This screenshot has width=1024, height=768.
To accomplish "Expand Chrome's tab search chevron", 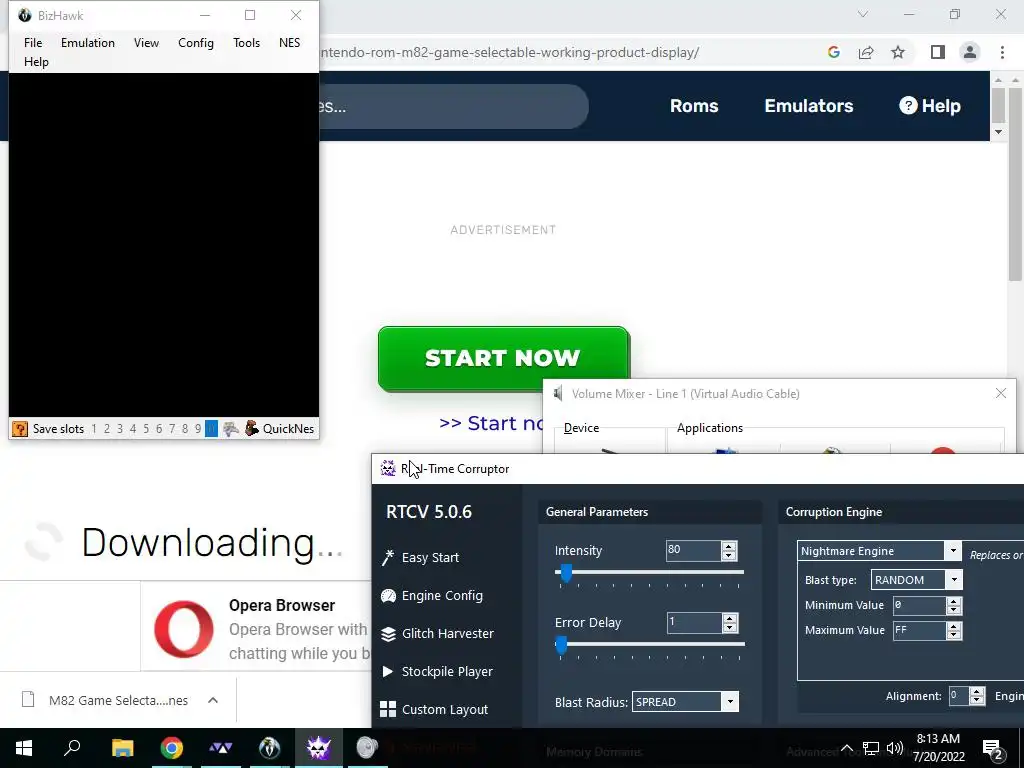I will coord(863,14).
